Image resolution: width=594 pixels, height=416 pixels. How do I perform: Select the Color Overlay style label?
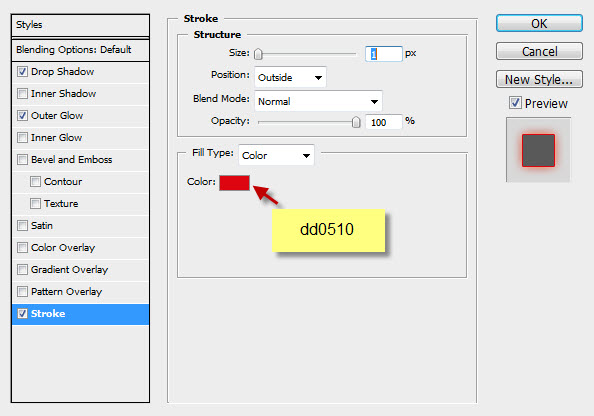coord(63,247)
